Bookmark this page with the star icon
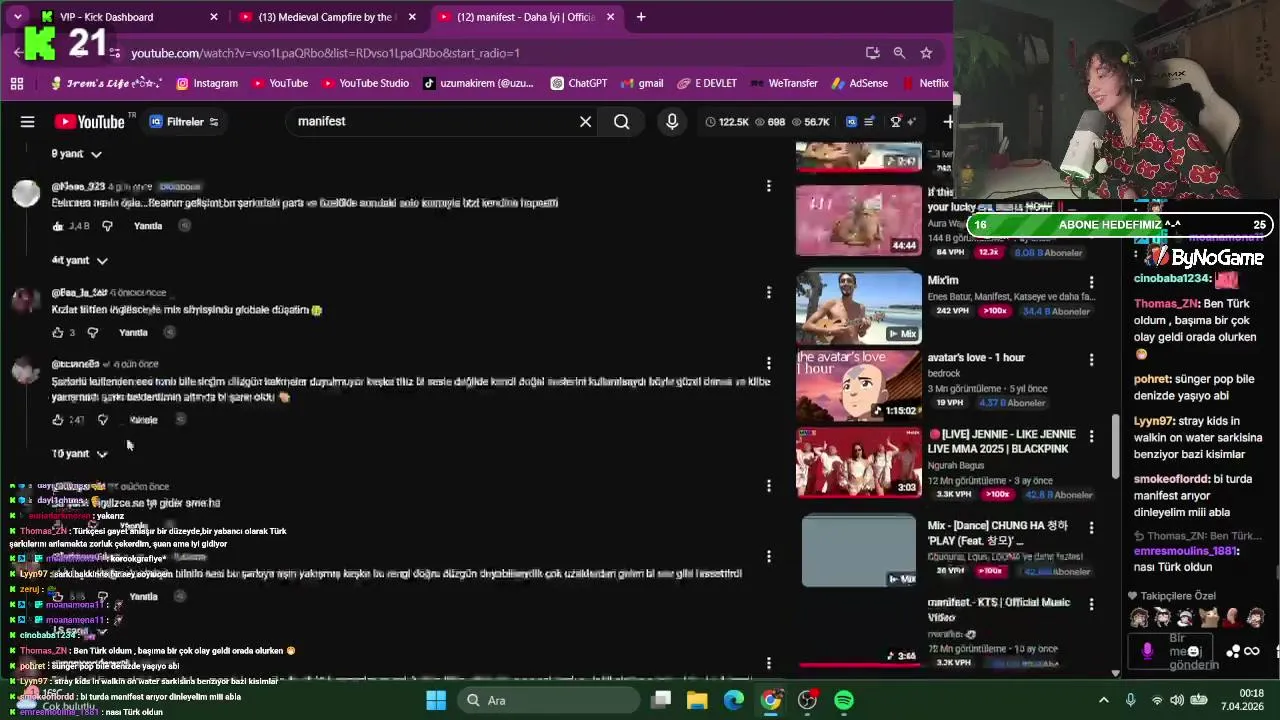 click(926, 53)
